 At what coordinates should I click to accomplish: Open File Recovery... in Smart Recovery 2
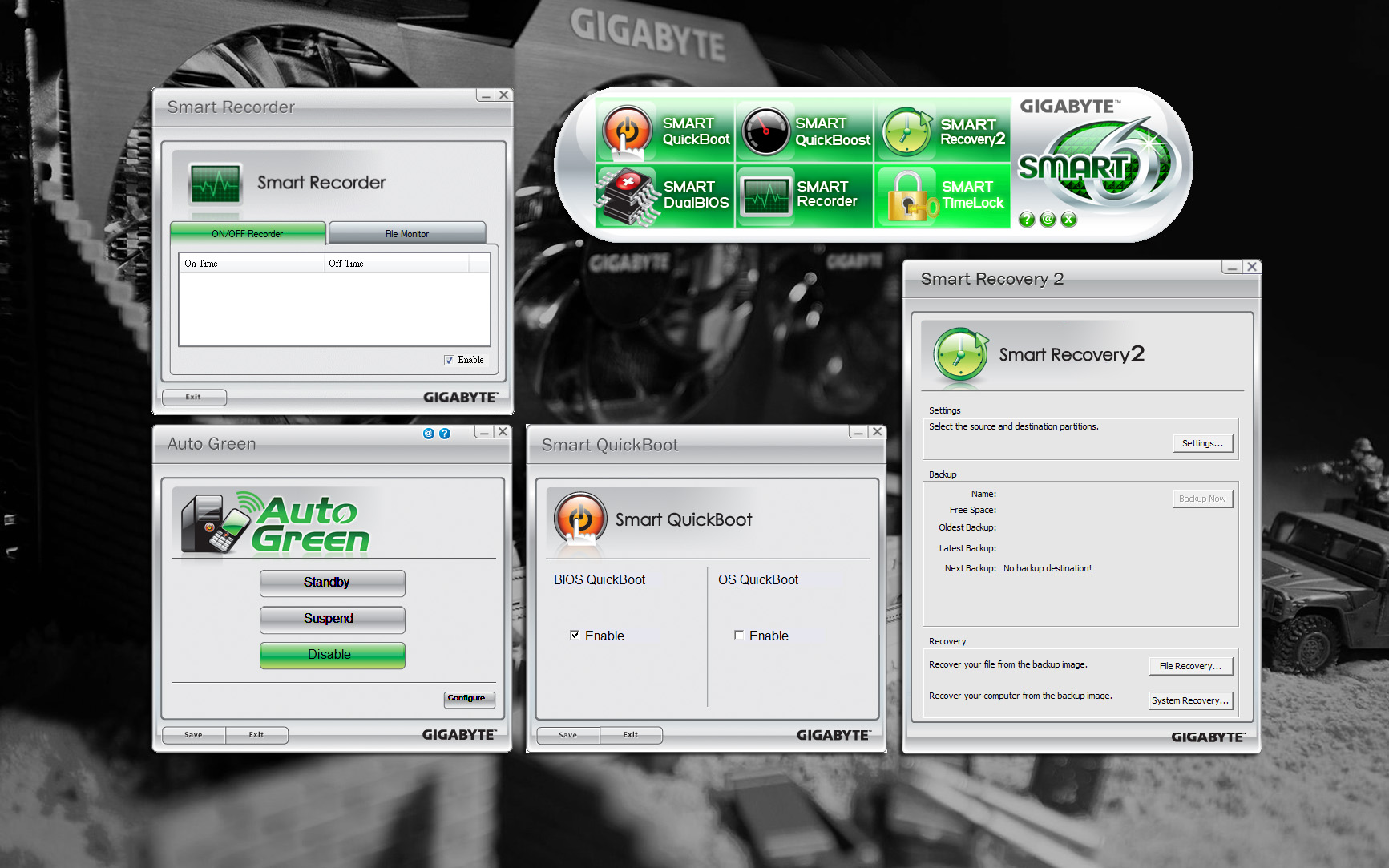(x=1190, y=666)
